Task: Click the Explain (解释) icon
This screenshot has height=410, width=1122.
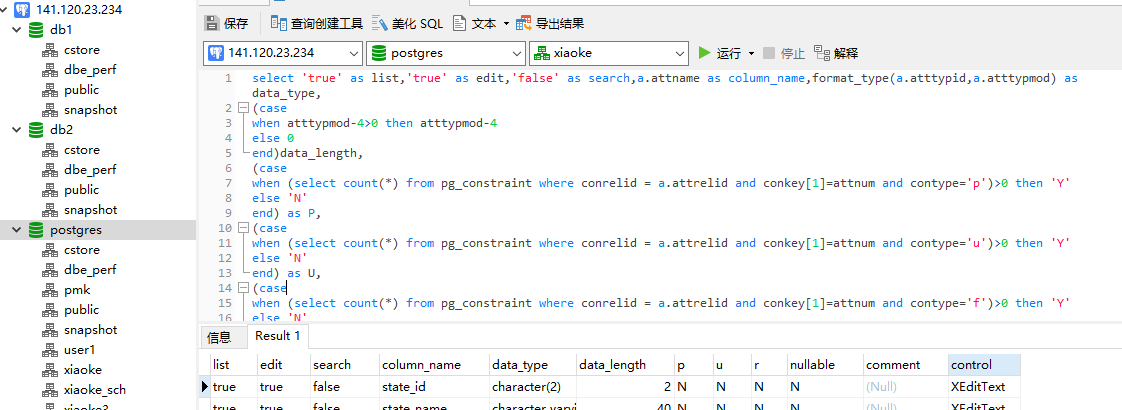Action: click(823, 53)
